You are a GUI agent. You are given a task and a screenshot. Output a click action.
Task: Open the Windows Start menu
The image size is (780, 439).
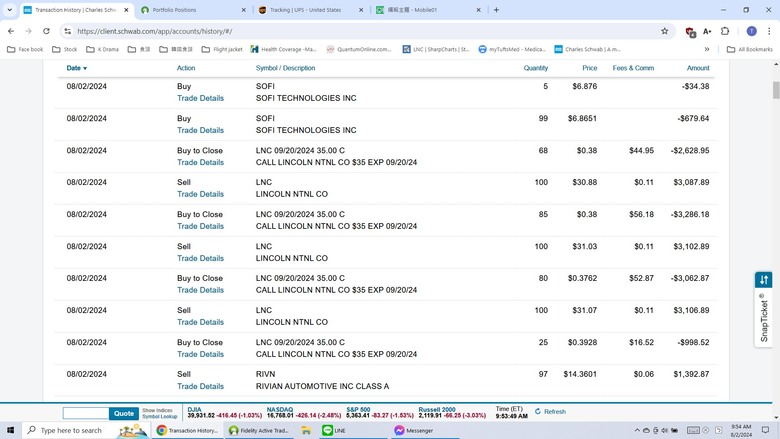(10, 430)
